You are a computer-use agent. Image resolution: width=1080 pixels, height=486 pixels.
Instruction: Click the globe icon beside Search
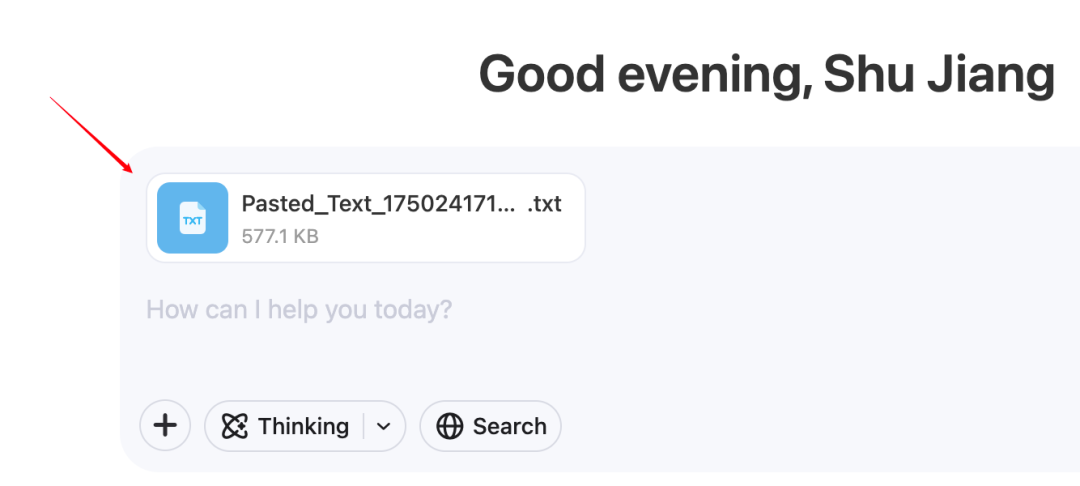(450, 427)
